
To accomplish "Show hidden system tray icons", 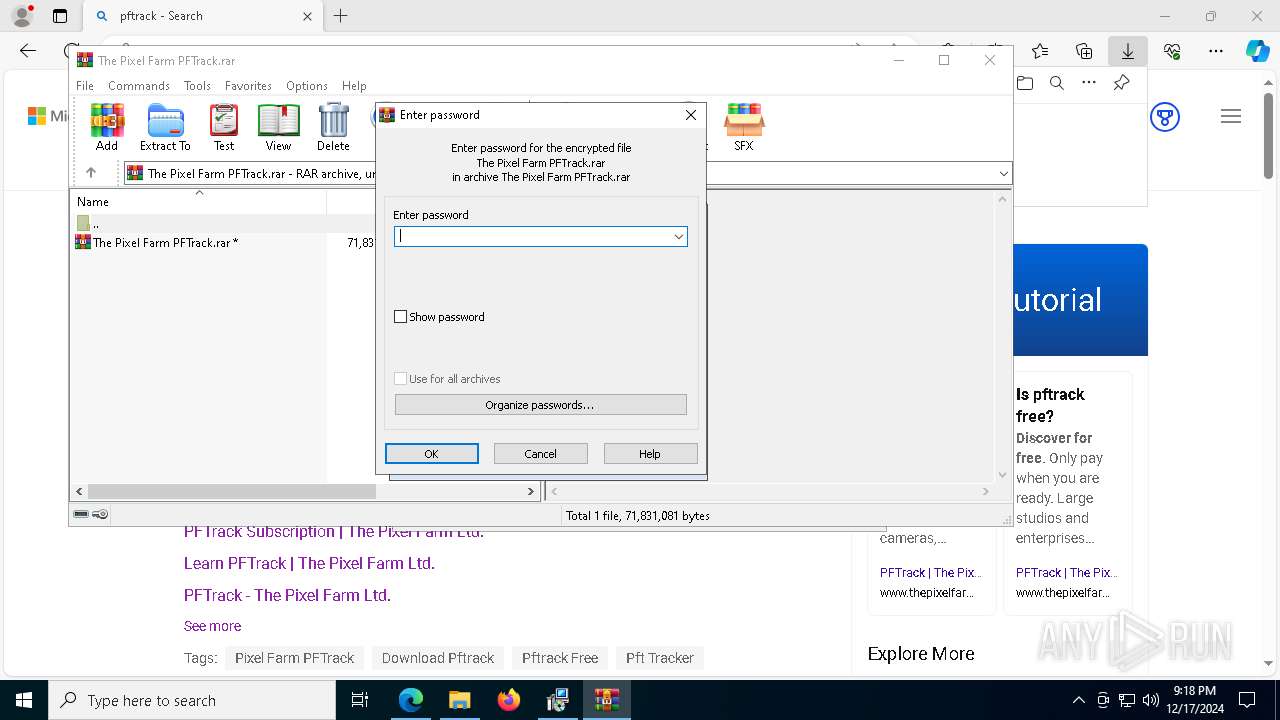I will (1078, 700).
